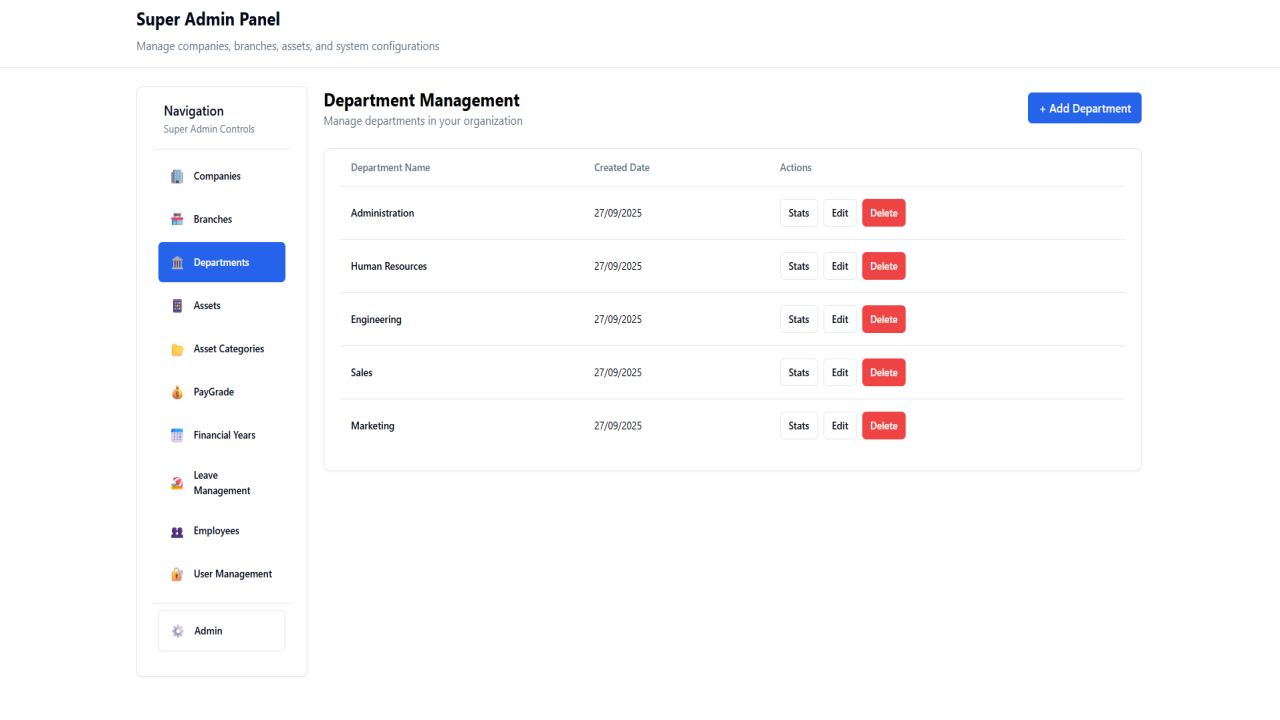Open the Assets section label
1280x720 pixels.
point(207,306)
